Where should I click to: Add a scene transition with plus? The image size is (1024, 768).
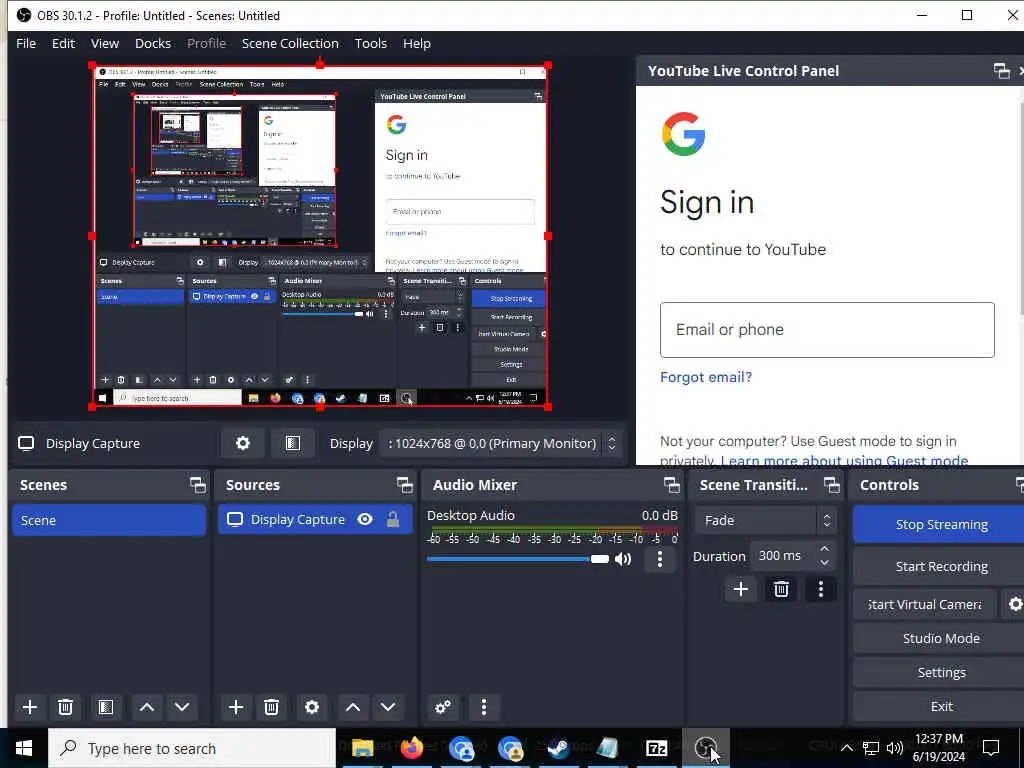pyautogui.click(x=741, y=589)
